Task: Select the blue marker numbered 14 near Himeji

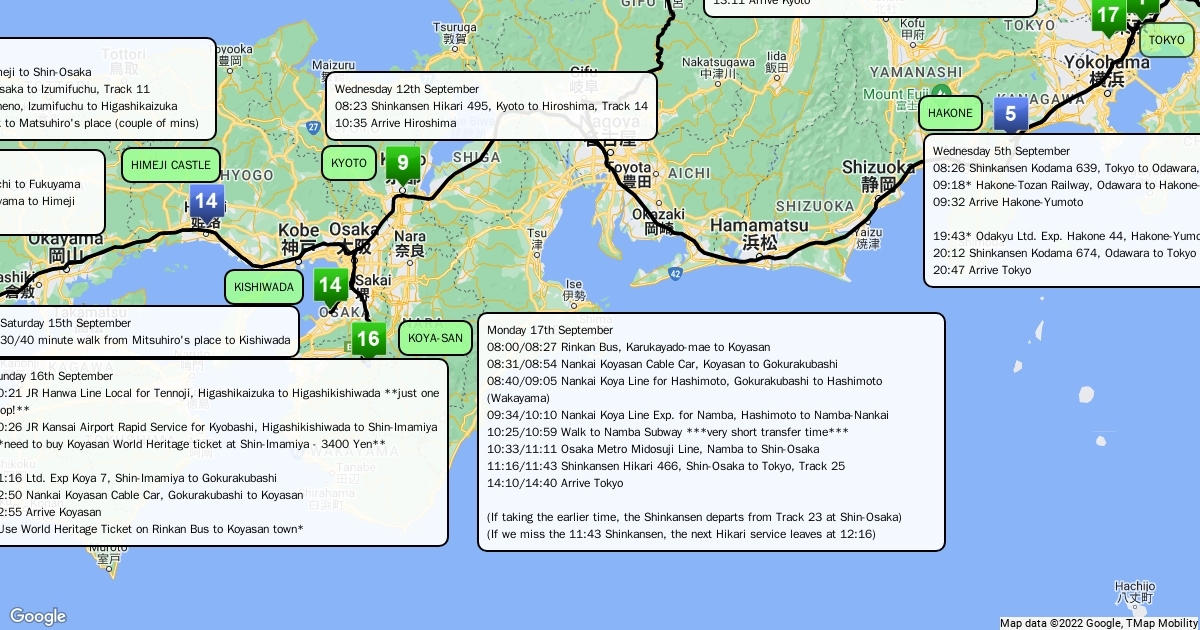Action: click(206, 202)
